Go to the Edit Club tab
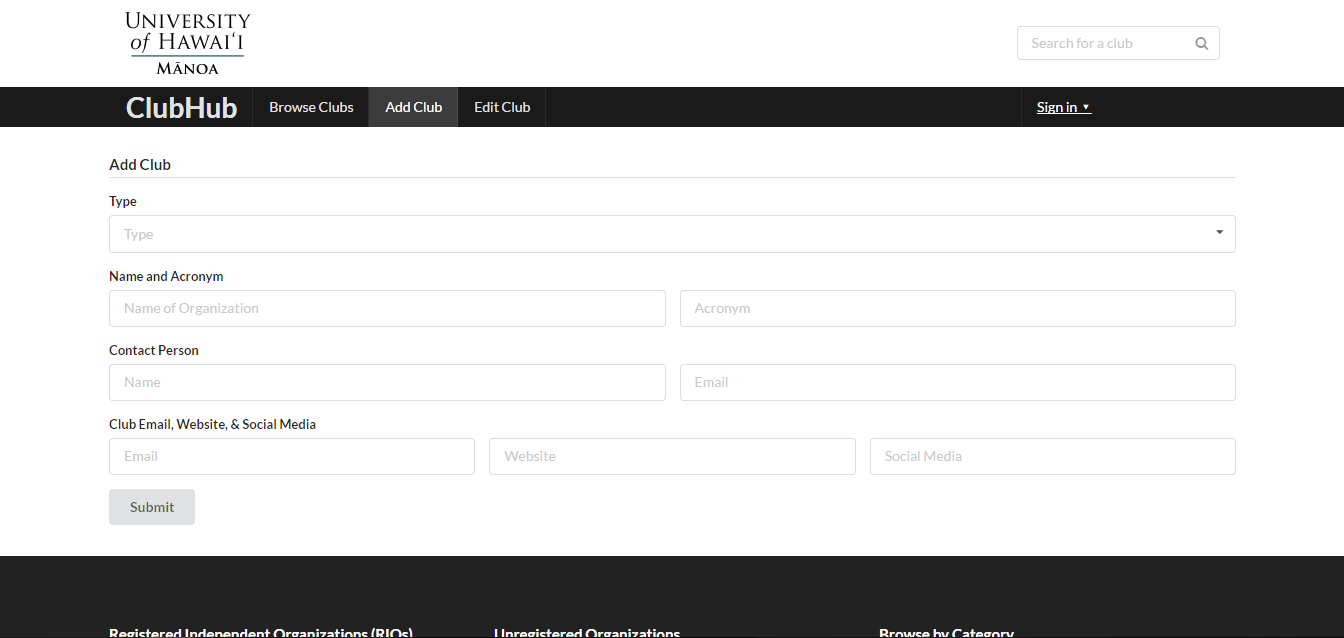This screenshot has width=1344, height=638. (502, 107)
